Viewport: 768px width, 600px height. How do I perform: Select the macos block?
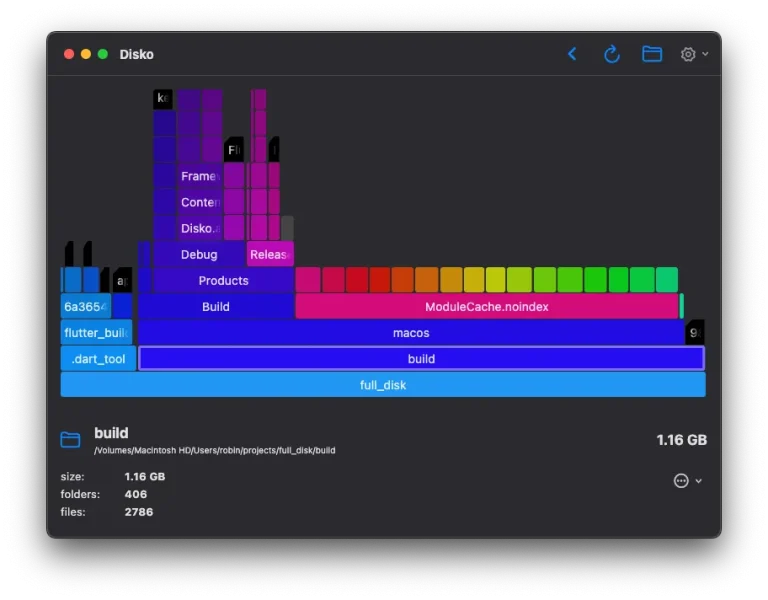tap(411, 333)
